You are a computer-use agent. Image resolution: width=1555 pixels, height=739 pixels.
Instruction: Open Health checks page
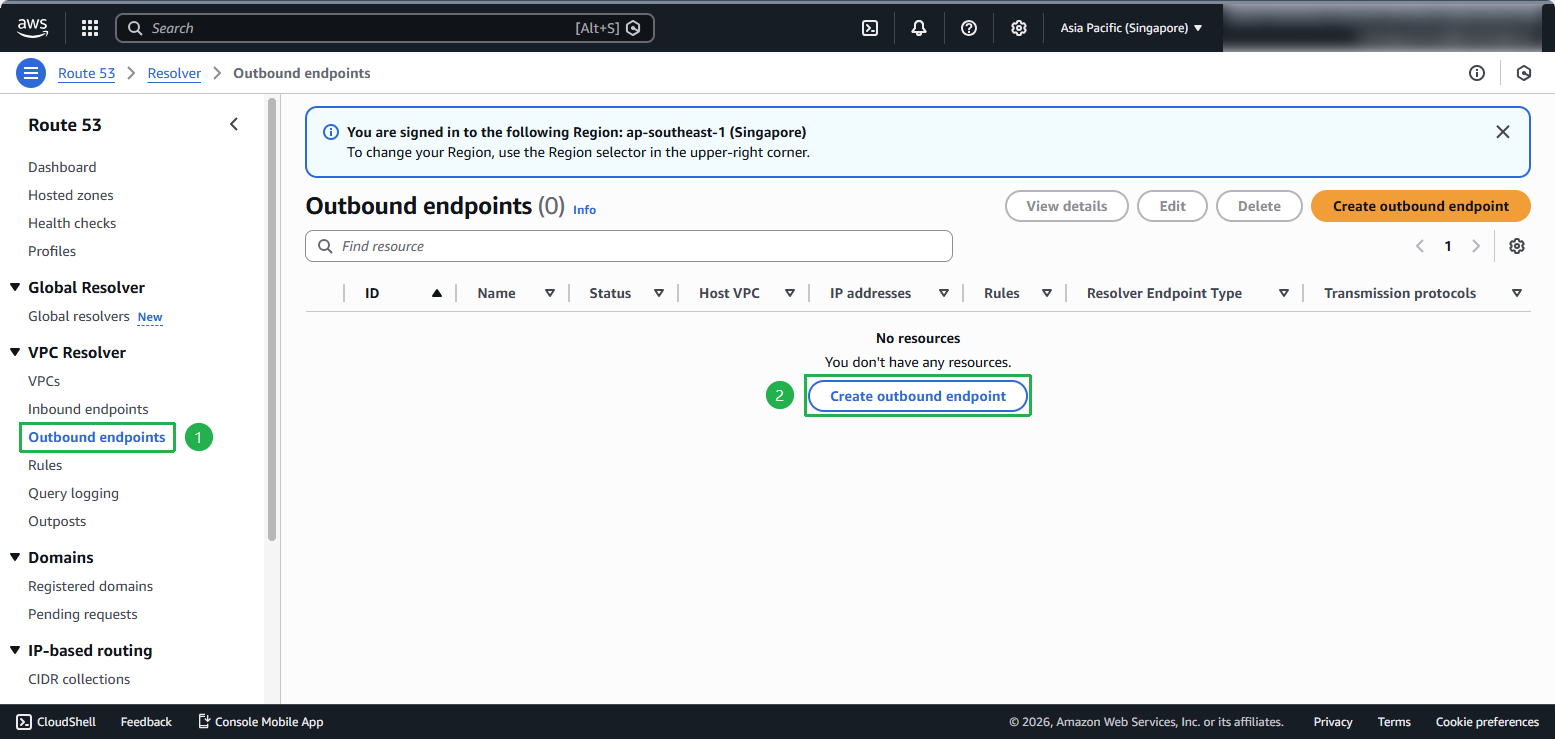(x=72, y=223)
